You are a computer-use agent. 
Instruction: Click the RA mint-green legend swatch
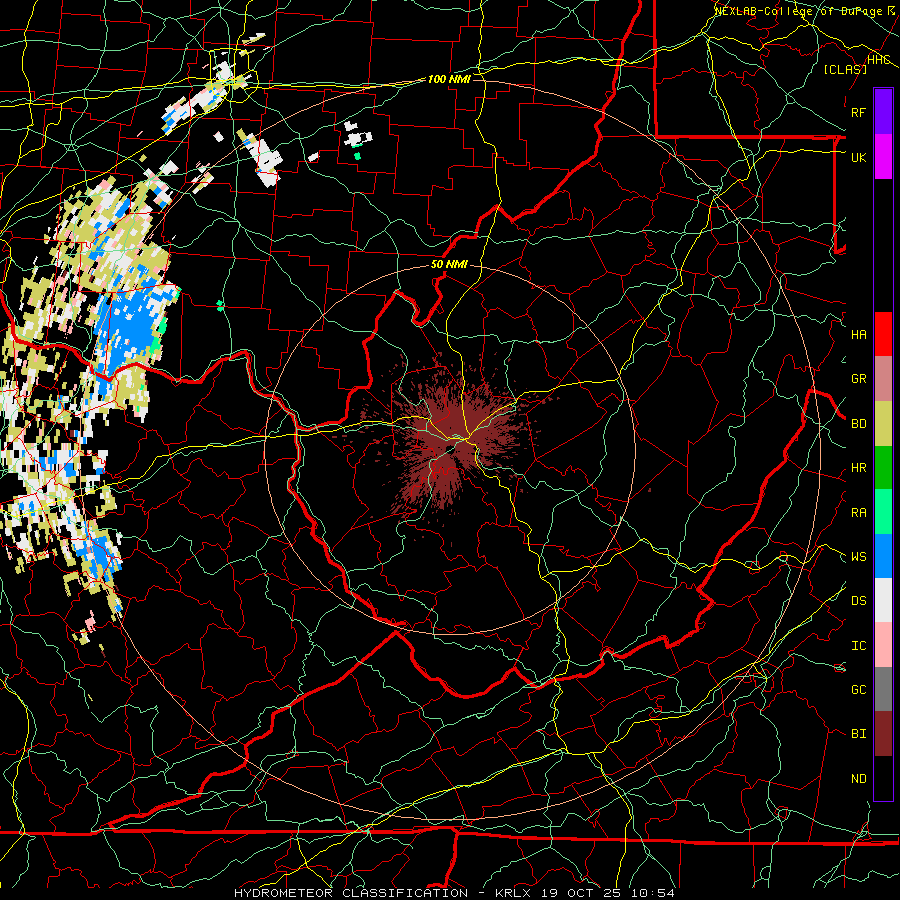coord(883,512)
